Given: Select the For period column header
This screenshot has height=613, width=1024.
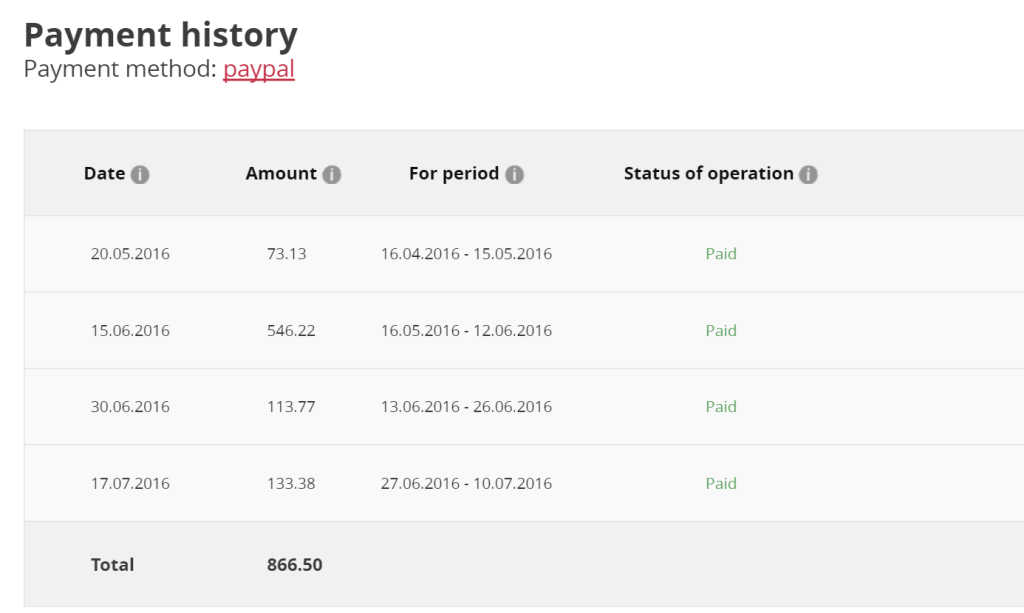Looking at the screenshot, I should point(455,173).
